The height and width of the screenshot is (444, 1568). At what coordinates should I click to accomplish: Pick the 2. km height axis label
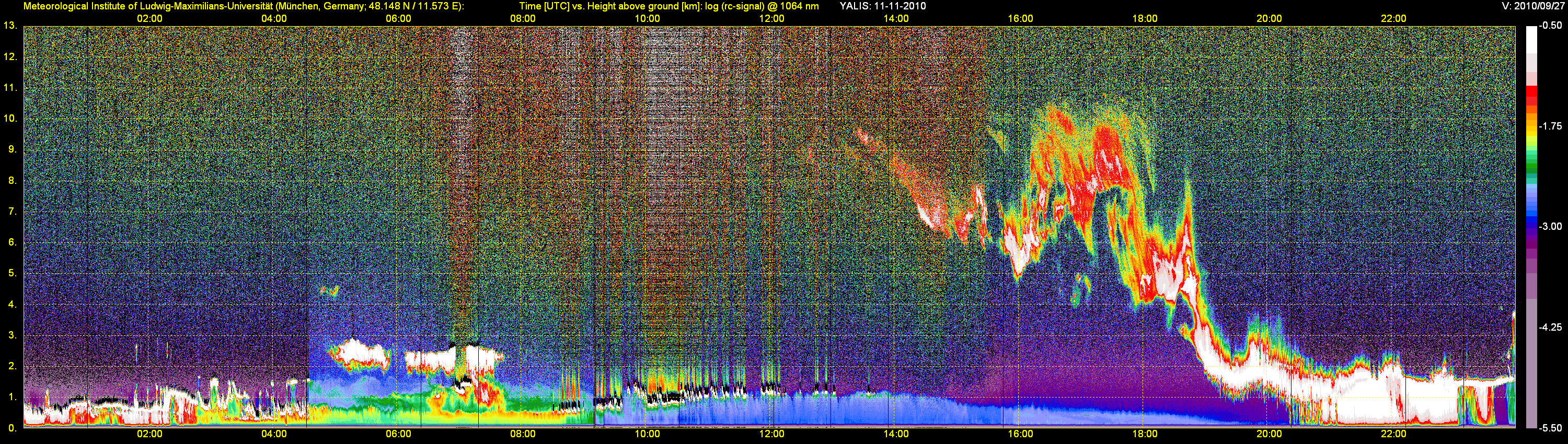(11, 366)
